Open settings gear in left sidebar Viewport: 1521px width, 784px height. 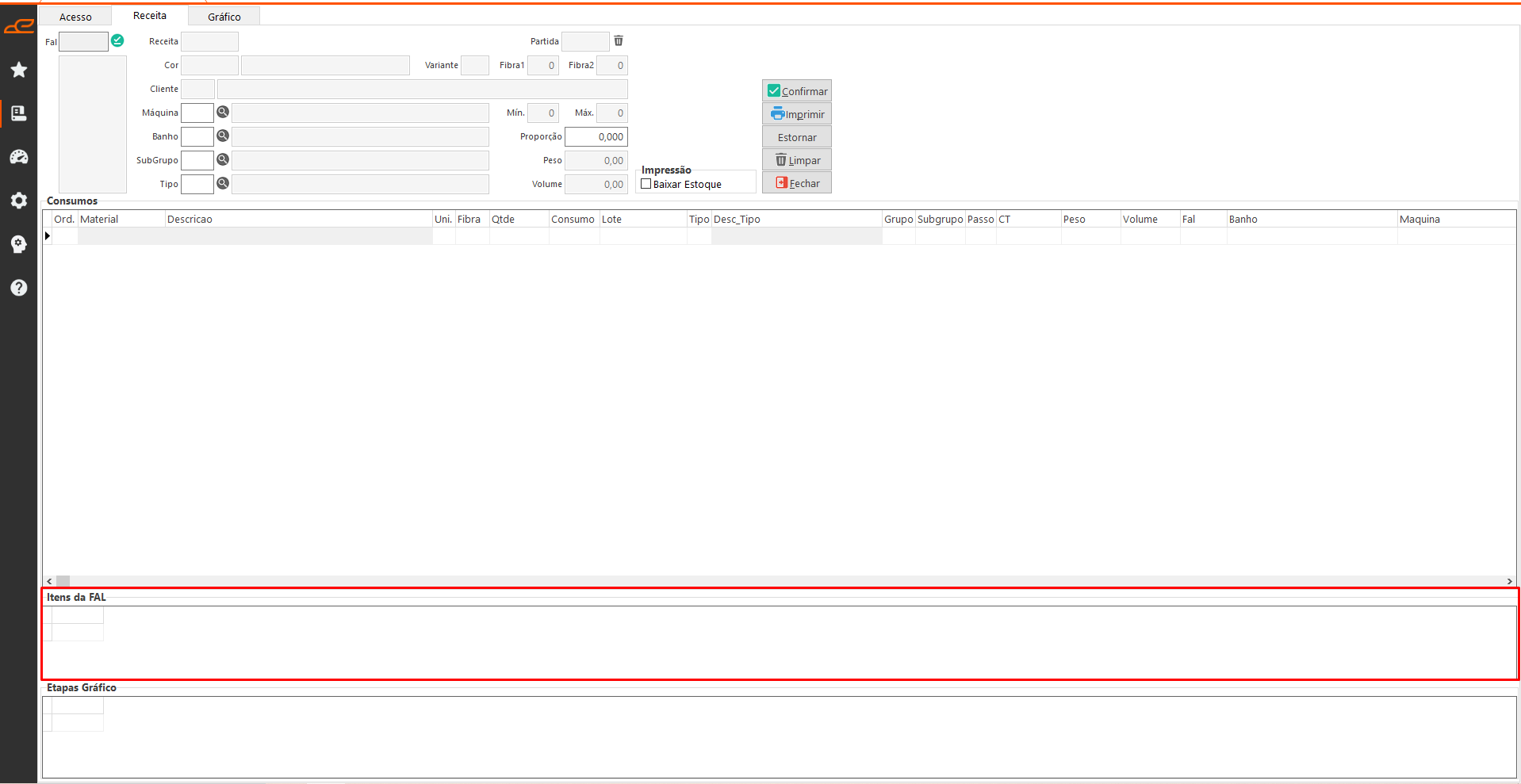[x=19, y=201]
